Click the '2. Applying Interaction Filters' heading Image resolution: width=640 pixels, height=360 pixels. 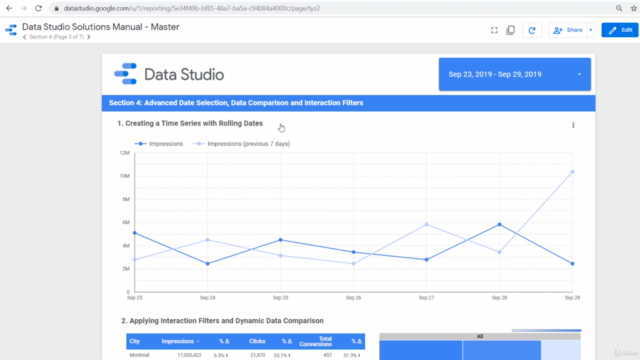(222, 321)
